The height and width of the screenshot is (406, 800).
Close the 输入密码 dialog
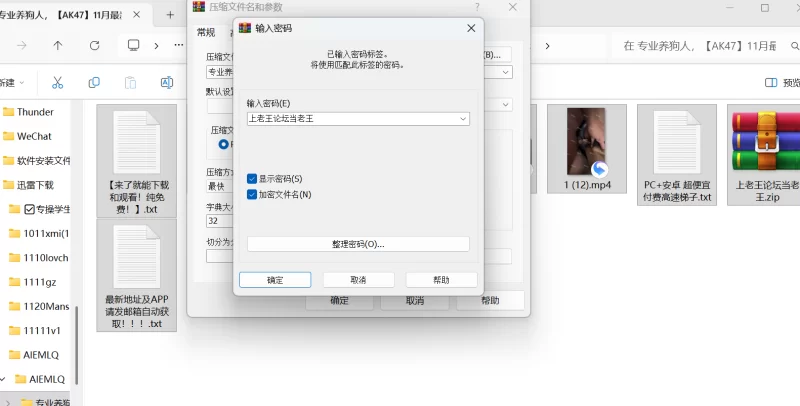pos(471,29)
